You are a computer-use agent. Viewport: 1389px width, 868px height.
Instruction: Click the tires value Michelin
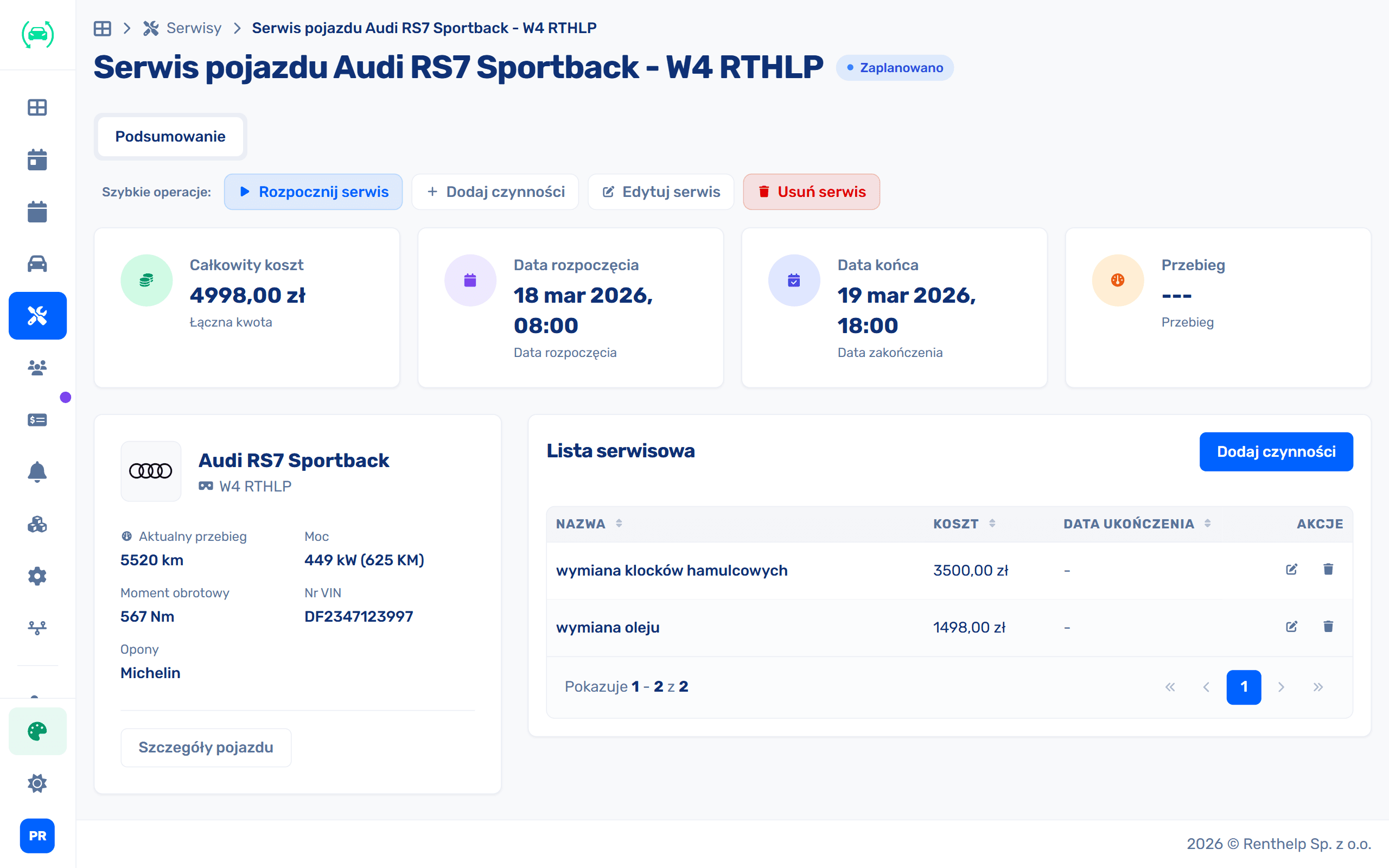[150, 673]
